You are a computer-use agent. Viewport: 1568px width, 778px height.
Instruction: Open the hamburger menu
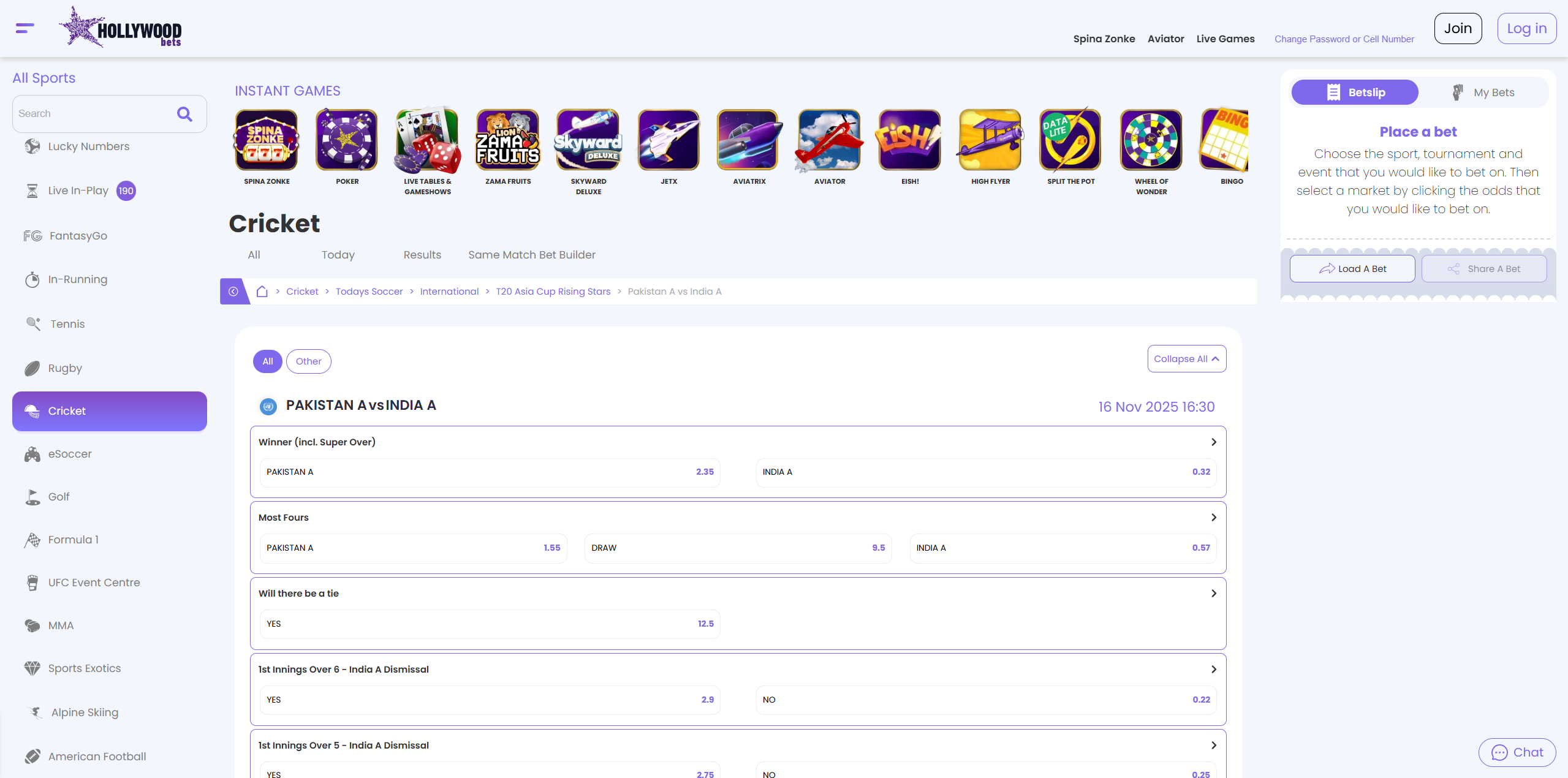point(25,28)
